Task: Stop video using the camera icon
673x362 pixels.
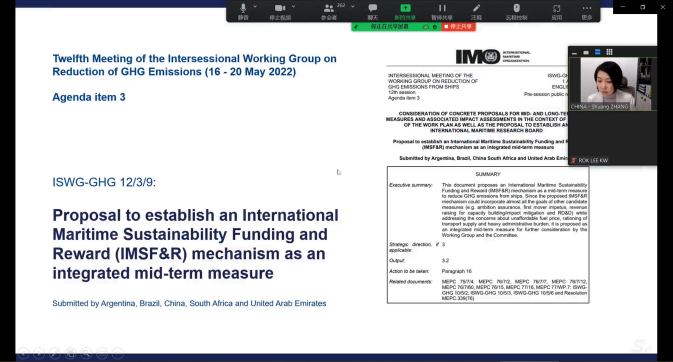Action: (280, 11)
